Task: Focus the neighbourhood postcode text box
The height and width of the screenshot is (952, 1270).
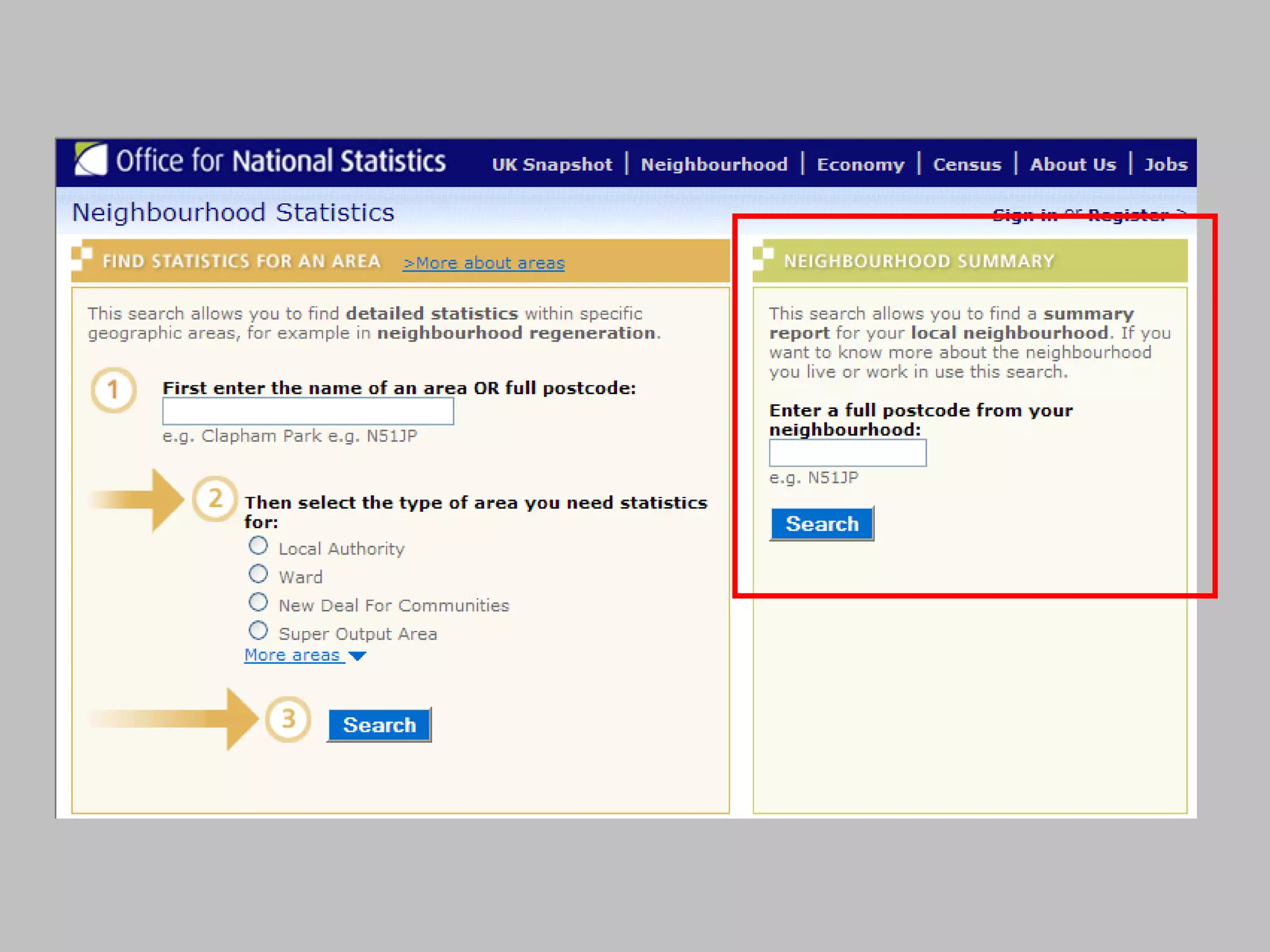Action: pyautogui.click(x=847, y=453)
